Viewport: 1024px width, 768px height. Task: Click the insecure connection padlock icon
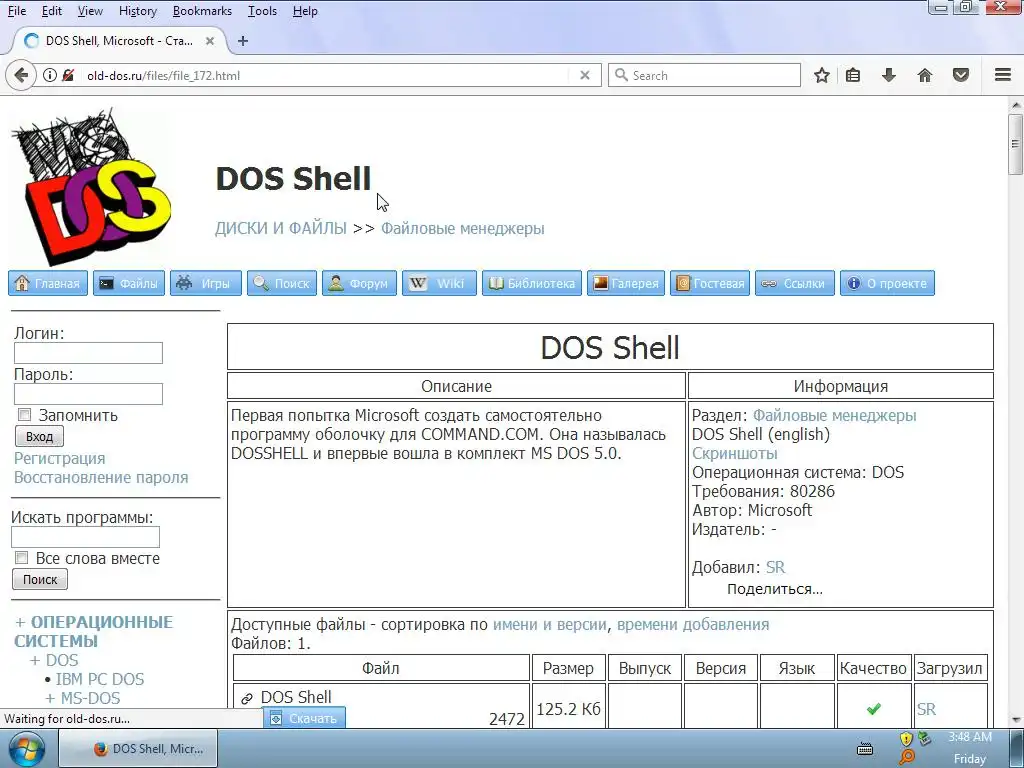click(68, 75)
